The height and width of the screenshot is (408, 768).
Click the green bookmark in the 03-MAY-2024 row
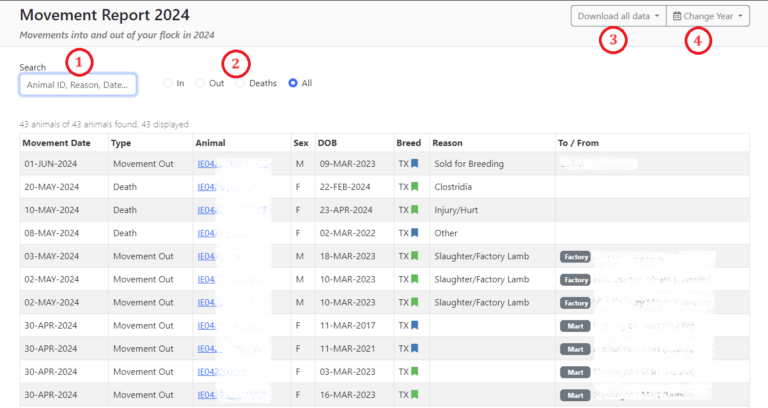point(414,256)
